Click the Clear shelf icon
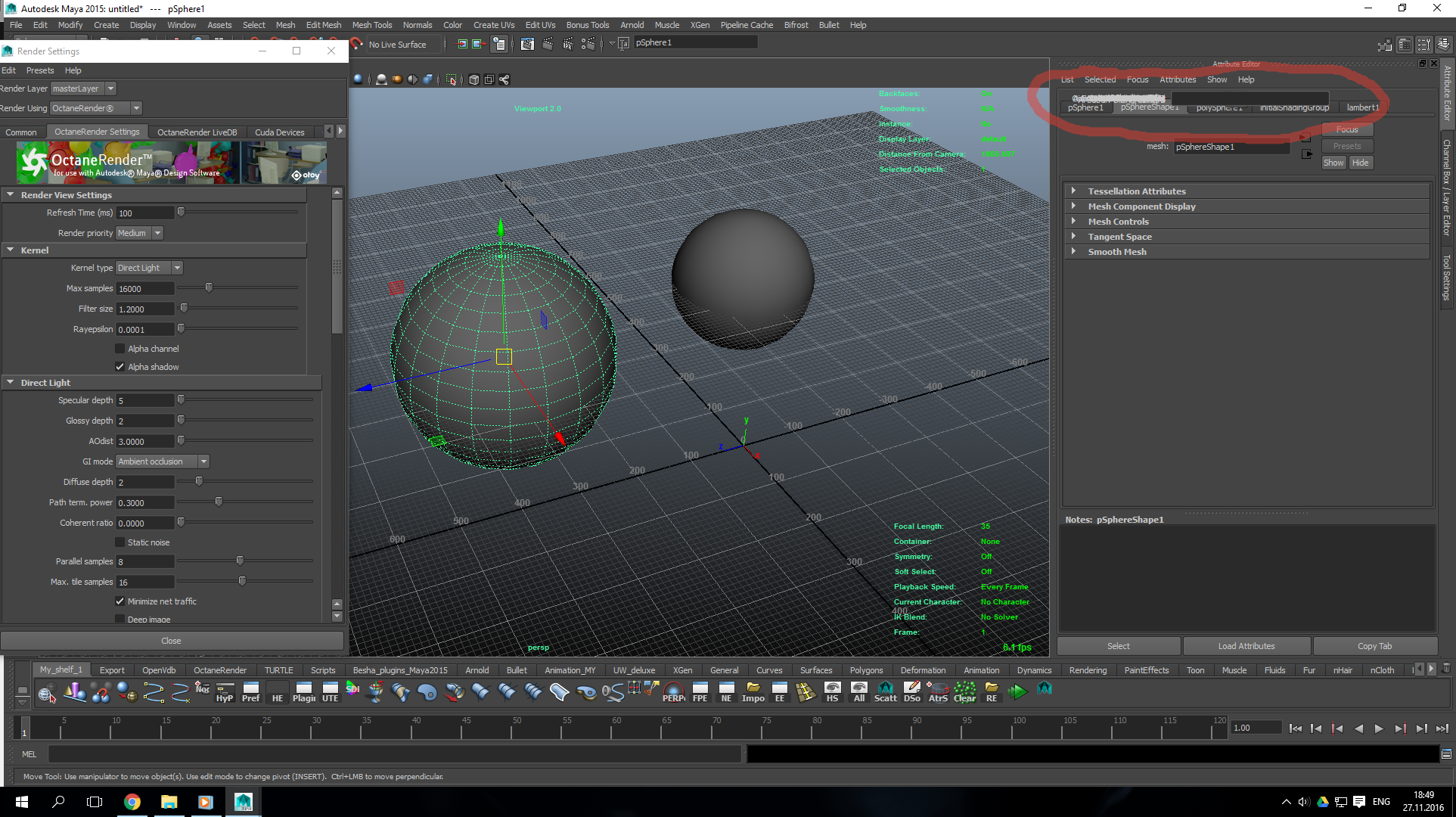This screenshot has width=1456, height=817. point(964,691)
